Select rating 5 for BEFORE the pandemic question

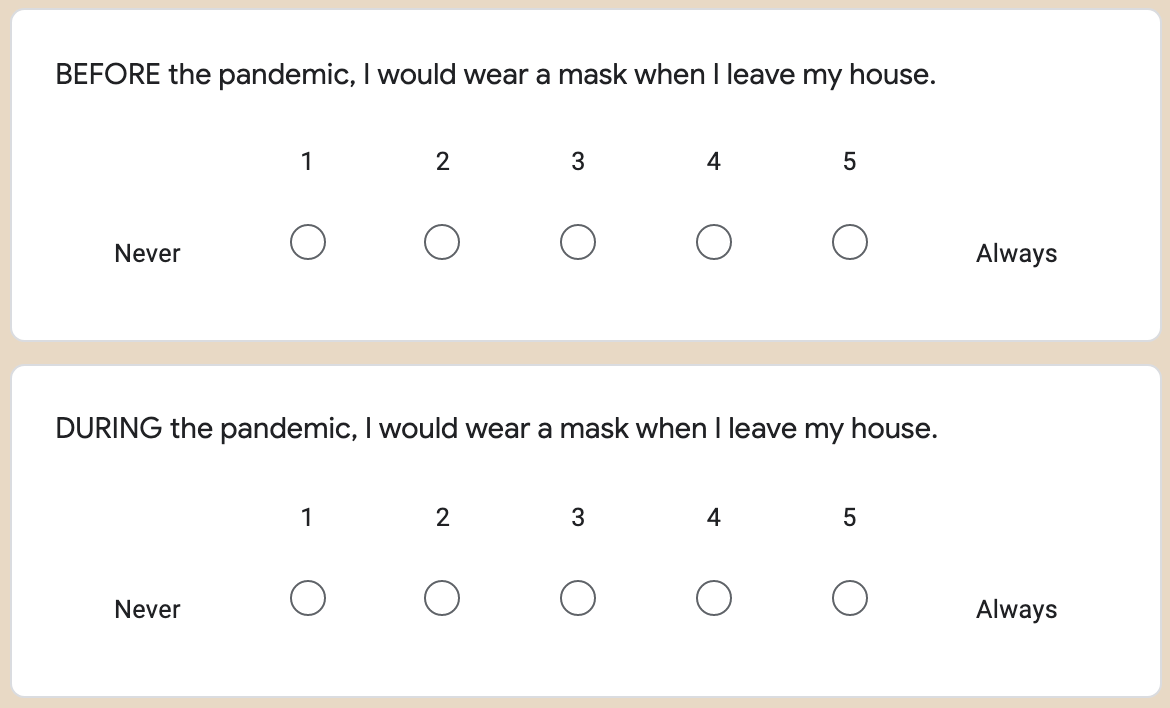tap(849, 242)
